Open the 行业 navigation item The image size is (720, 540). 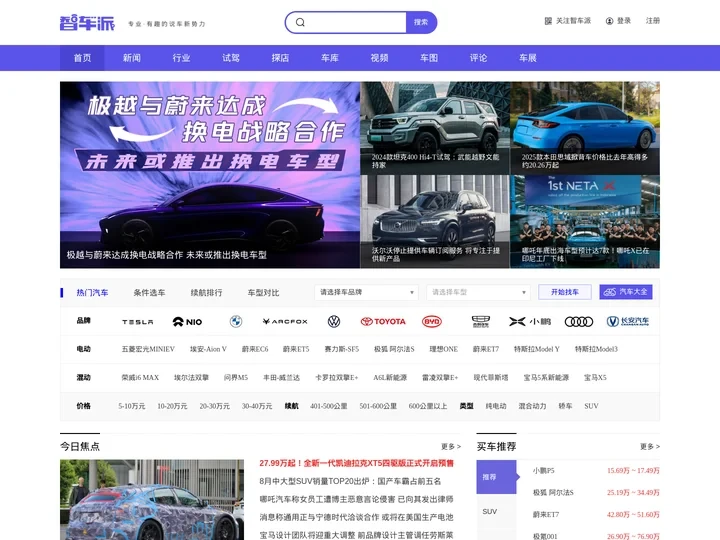click(x=181, y=58)
